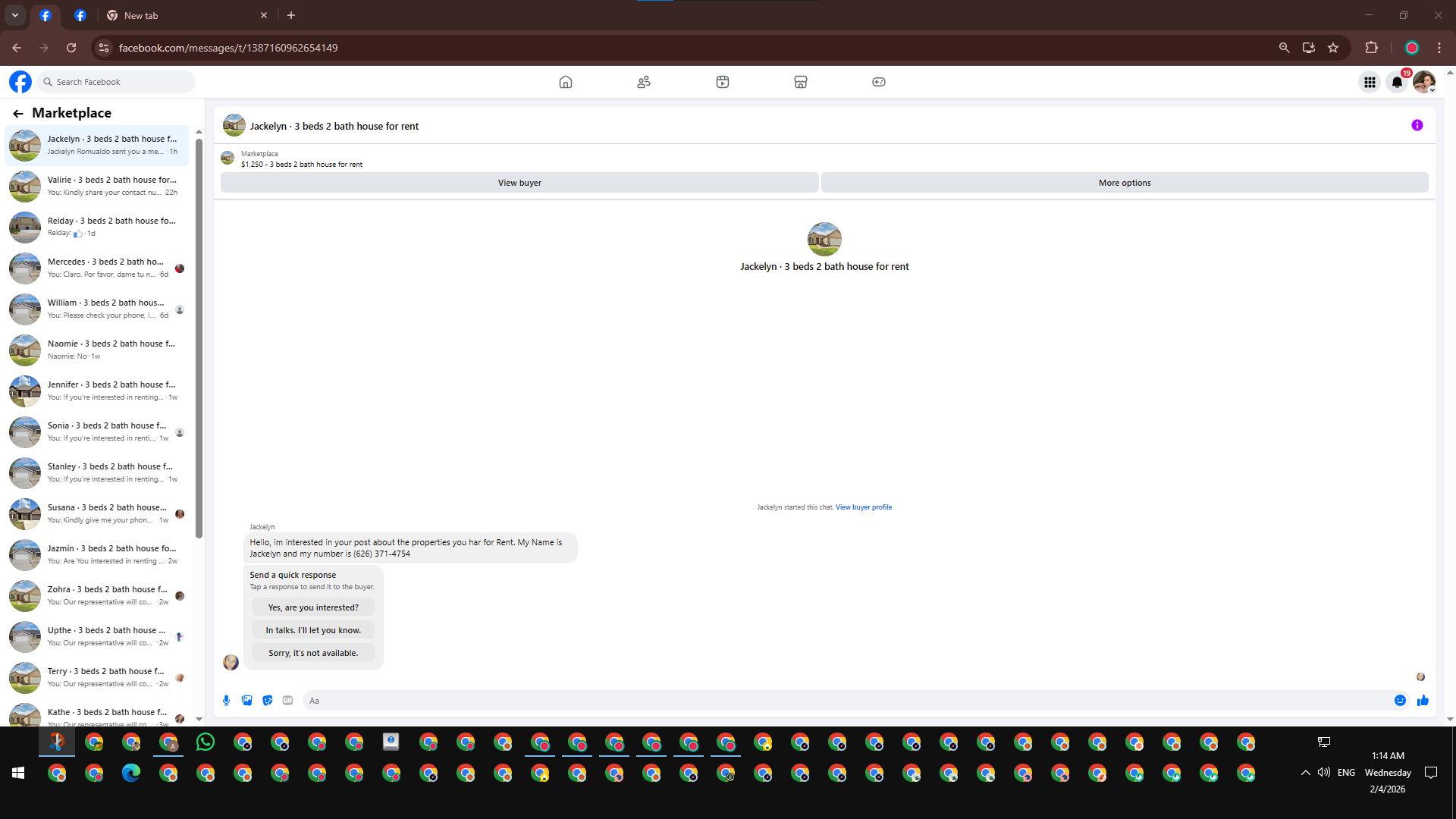
Task: Select quick response Sorry, it's not available
Action: [x=313, y=653]
